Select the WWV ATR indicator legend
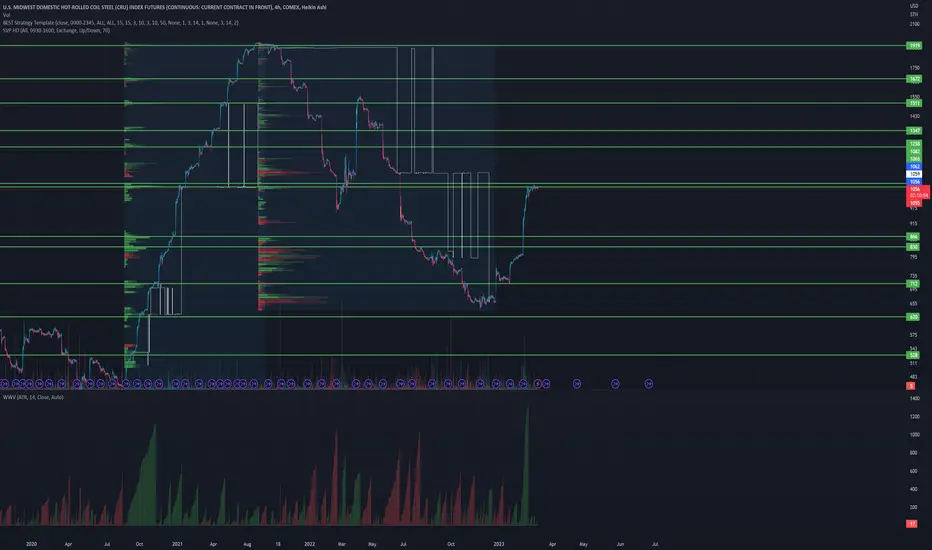This screenshot has width=932, height=550. coord(33,397)
